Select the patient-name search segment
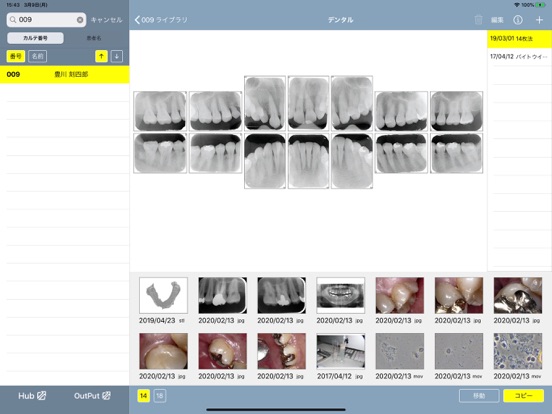 pyautogui.click(x=94, y=38)
